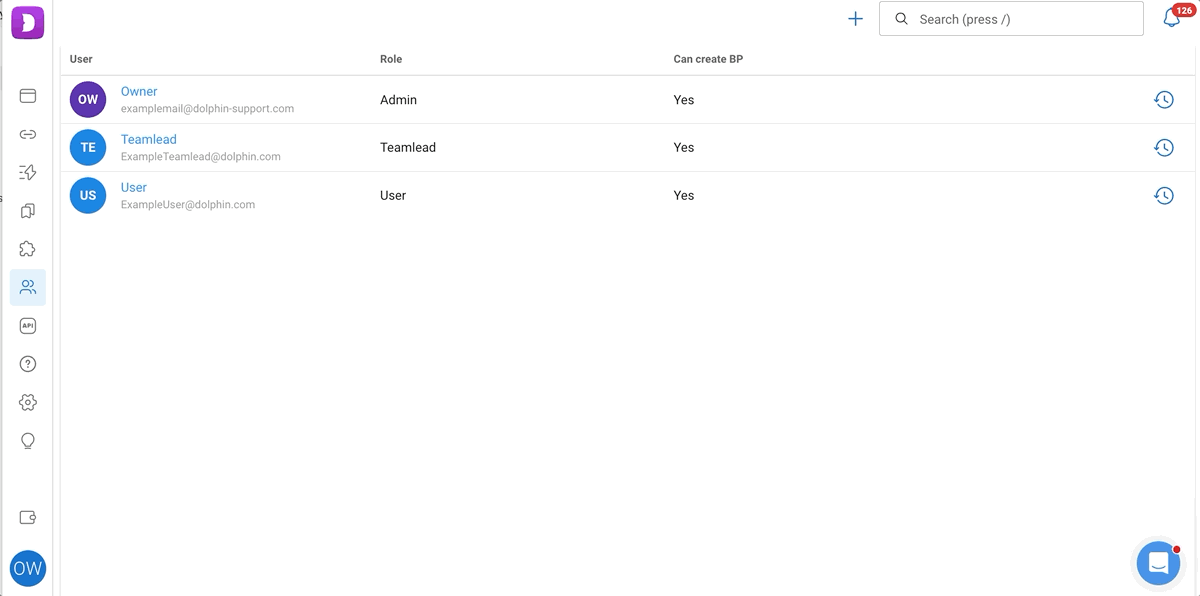The width and height of the screenshot is (1200, 596).
Task: Click the Admin role cell
Action: point(399,100)
